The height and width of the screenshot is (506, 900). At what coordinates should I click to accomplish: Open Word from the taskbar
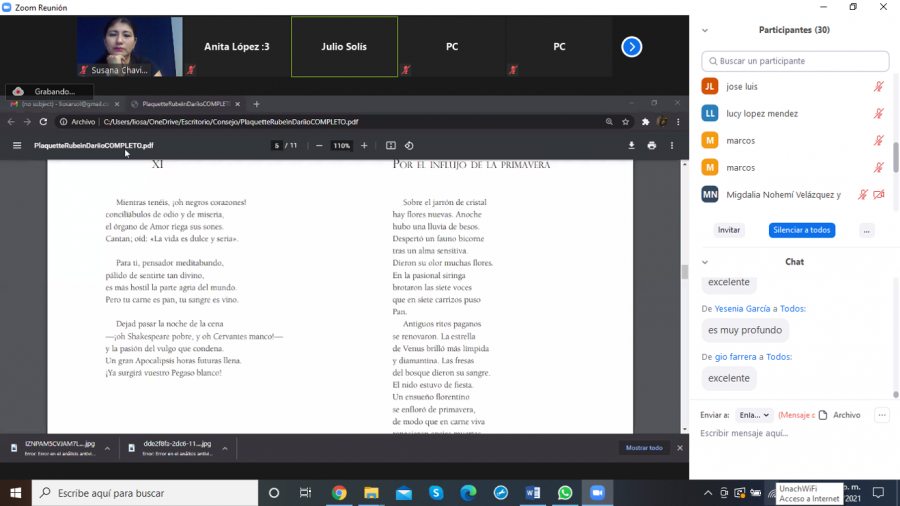pyautogui.click(x=533, y=493)
